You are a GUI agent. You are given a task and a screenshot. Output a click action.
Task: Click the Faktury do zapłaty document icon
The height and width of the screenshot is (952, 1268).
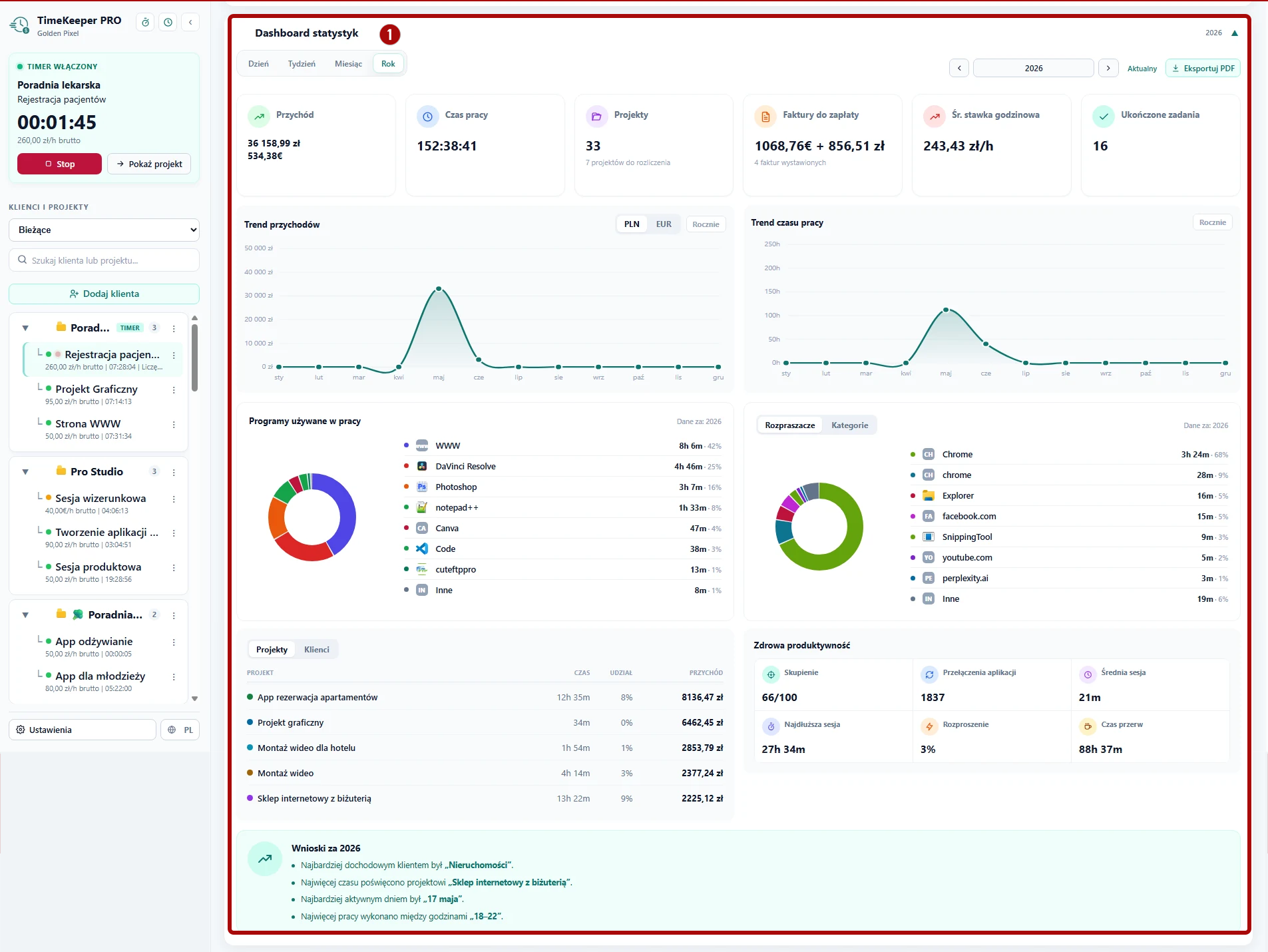pyautogui.click(x=765, y=117)
